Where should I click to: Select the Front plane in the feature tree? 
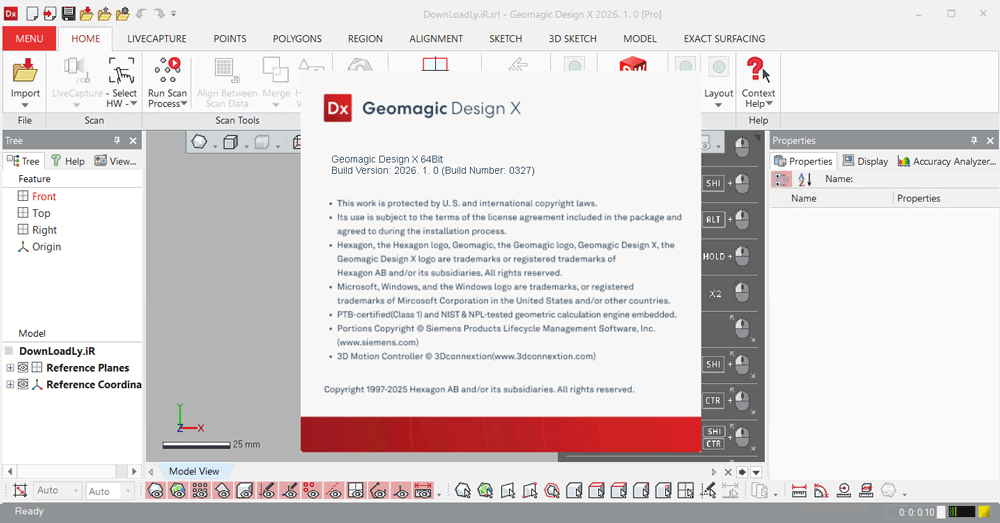(x=44, y=196)
